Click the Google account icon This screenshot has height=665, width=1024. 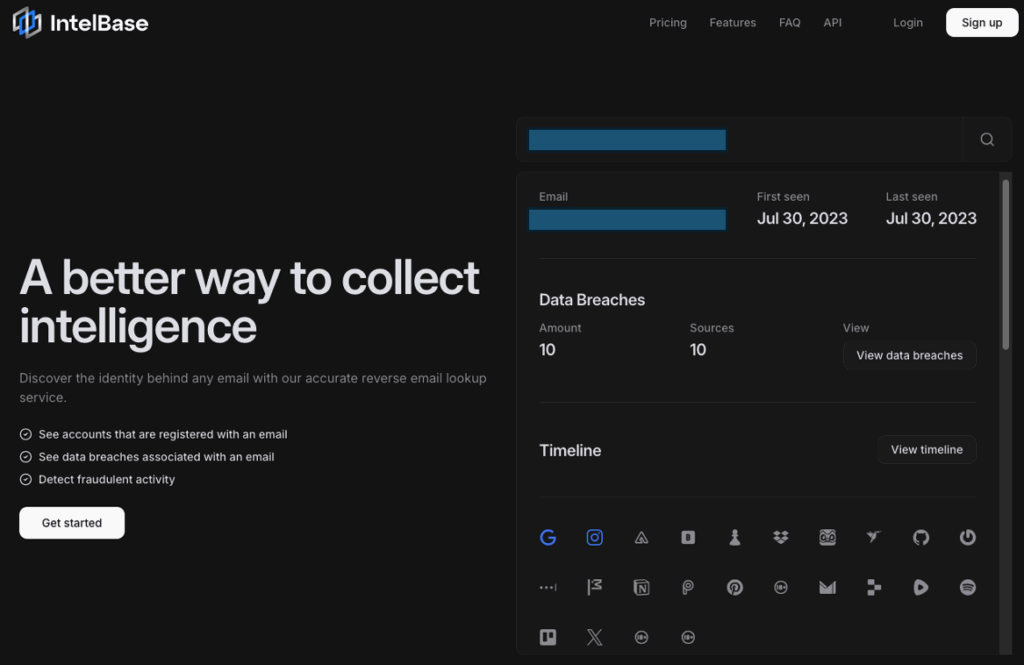pos(548,537)
